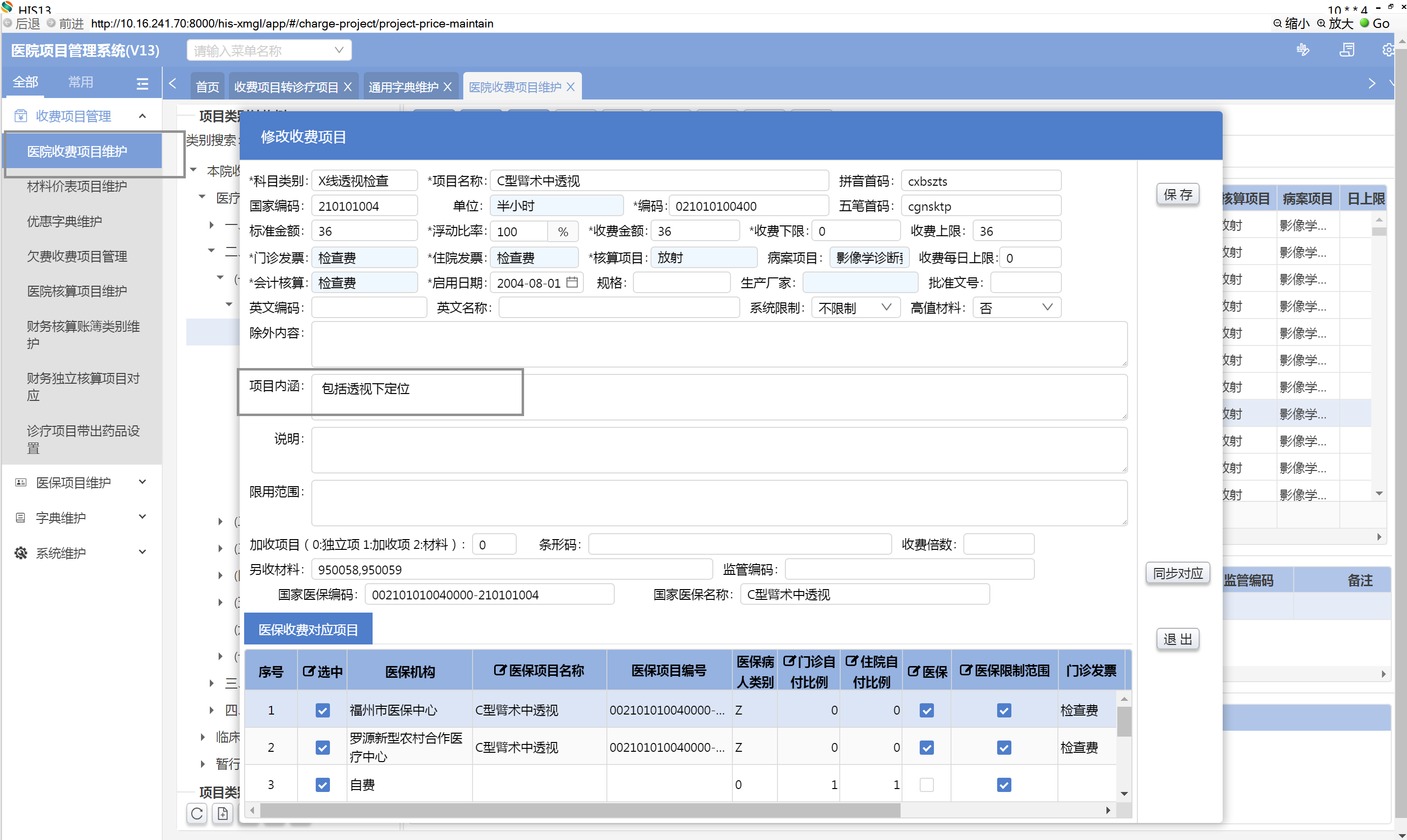The height and width of the screenshot is (840, 1407).
Task: Switch to the 首页 tab
Action: coord(207,87)
